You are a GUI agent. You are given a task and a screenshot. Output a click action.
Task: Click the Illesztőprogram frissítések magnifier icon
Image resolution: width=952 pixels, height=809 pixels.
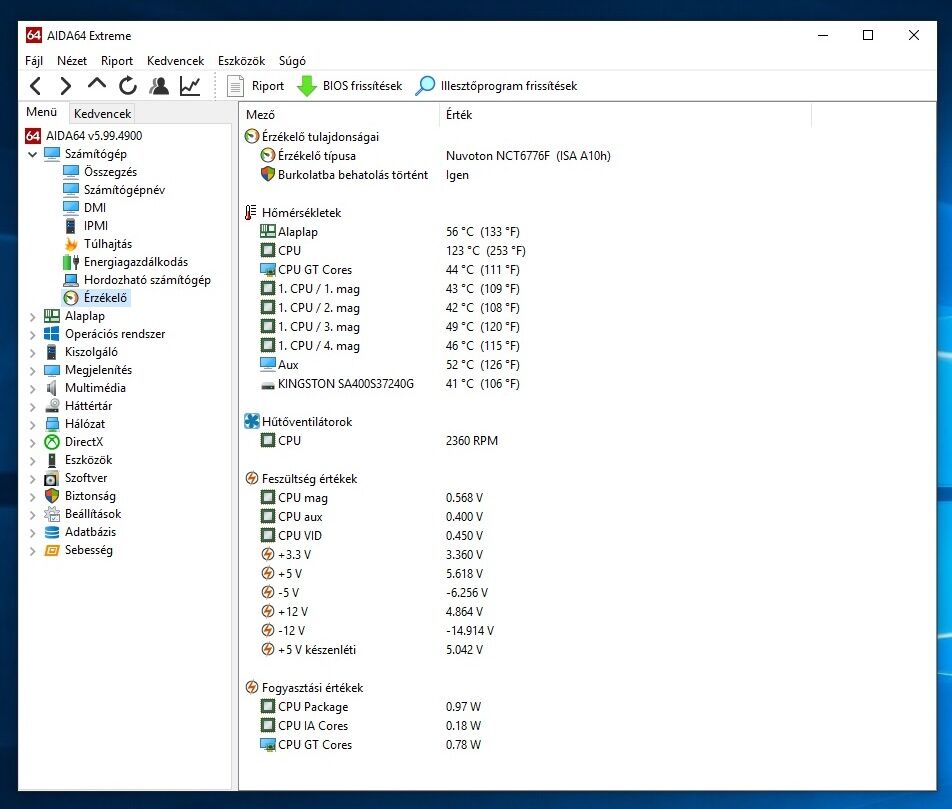[x=425, y=86]
